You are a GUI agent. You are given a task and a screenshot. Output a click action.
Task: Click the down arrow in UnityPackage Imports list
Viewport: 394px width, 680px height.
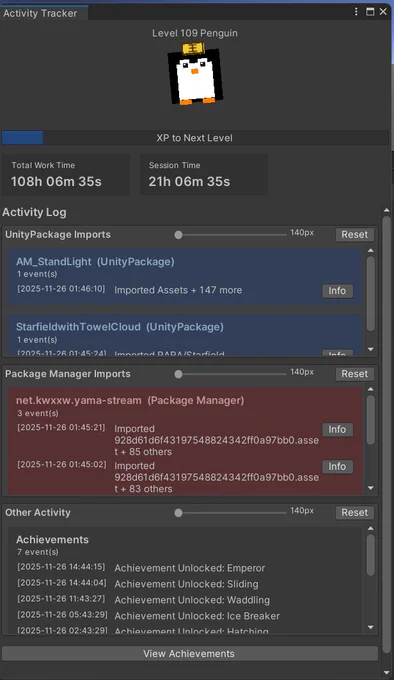[x=371, y=350]
